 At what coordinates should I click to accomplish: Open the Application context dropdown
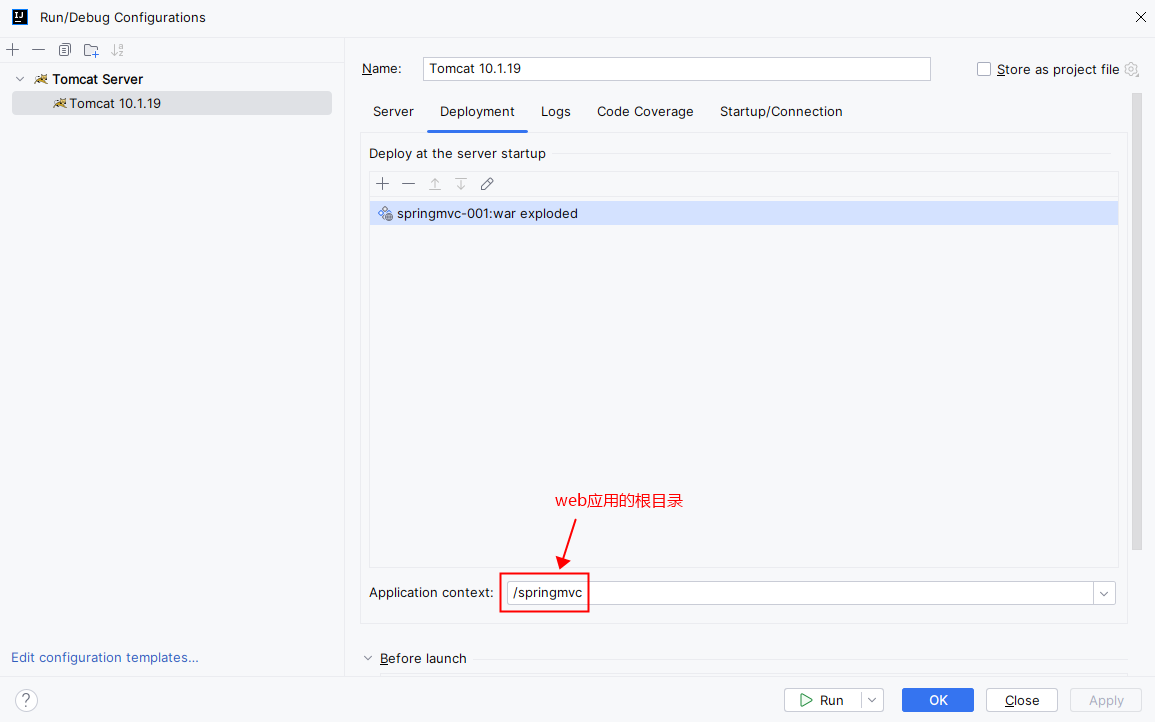(1103, 593)
